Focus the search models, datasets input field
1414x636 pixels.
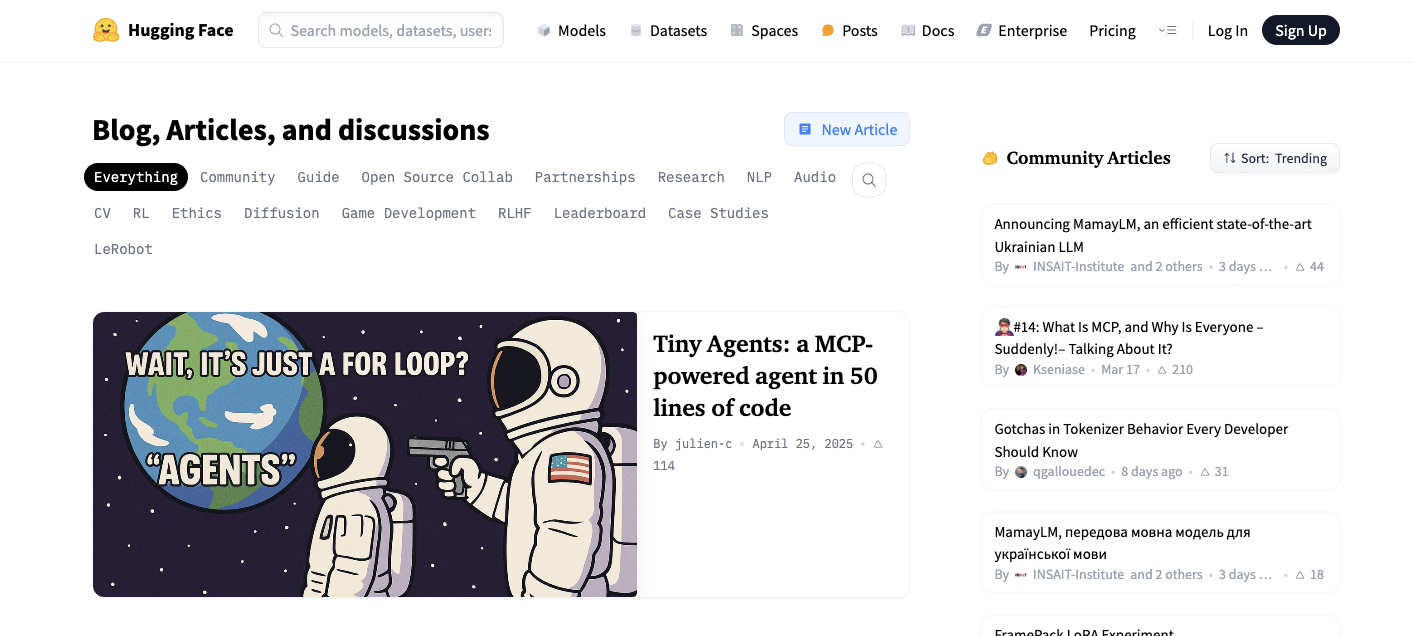[381, 31]
